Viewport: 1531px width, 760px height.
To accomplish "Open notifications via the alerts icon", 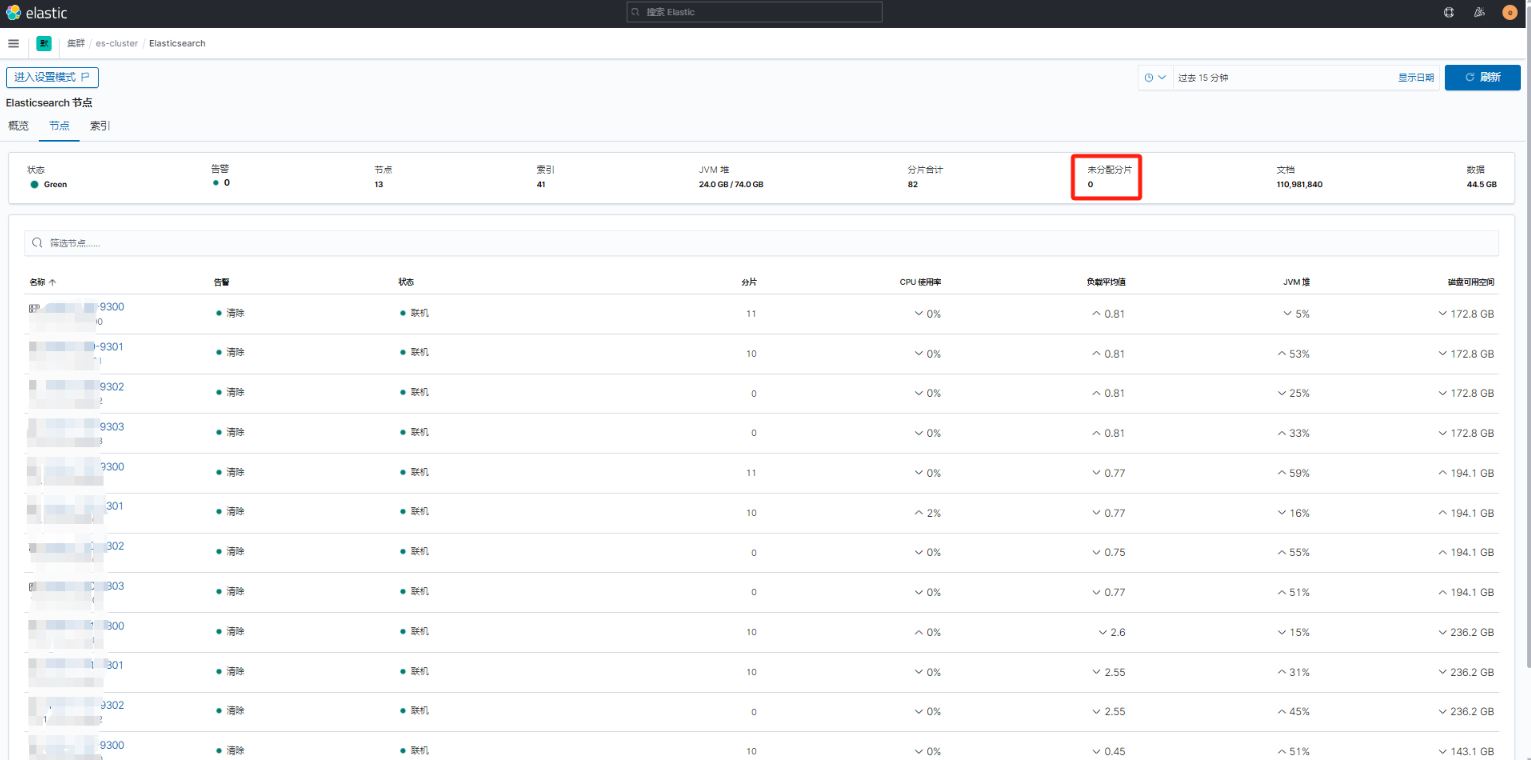I will (1479, 12).
